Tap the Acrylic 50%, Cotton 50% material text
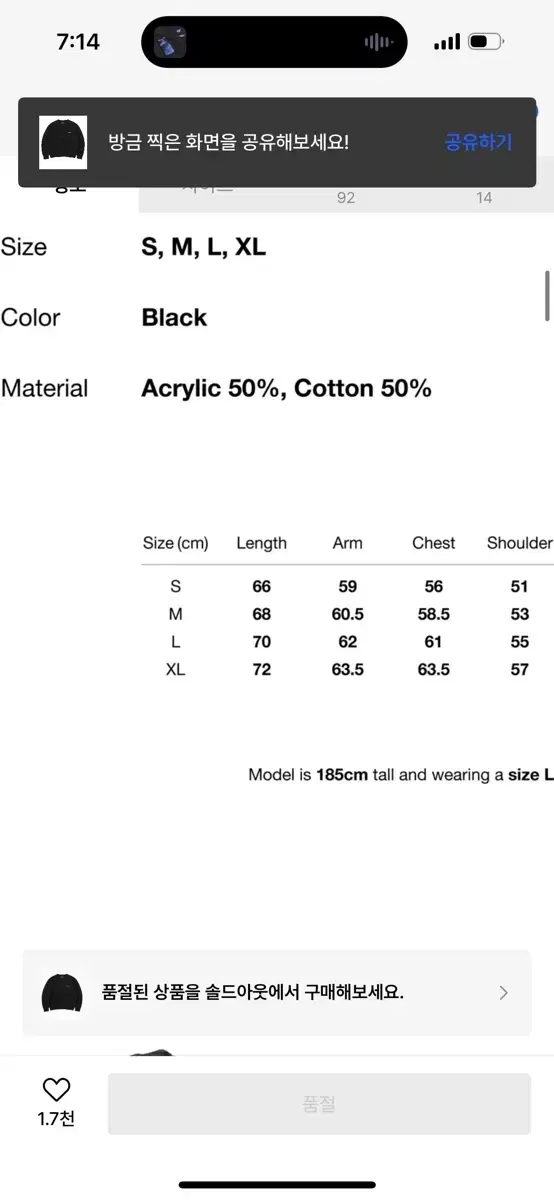 286,388
